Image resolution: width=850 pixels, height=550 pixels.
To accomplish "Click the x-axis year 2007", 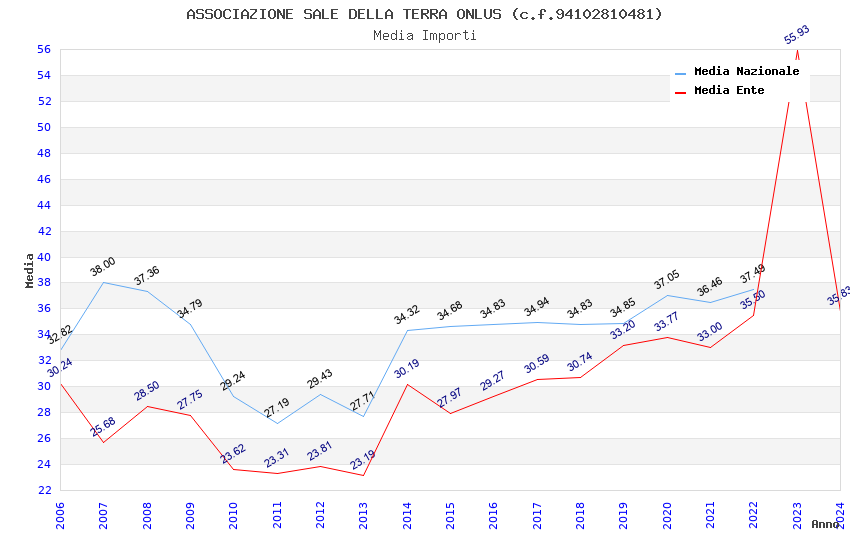I will [103, 516].
